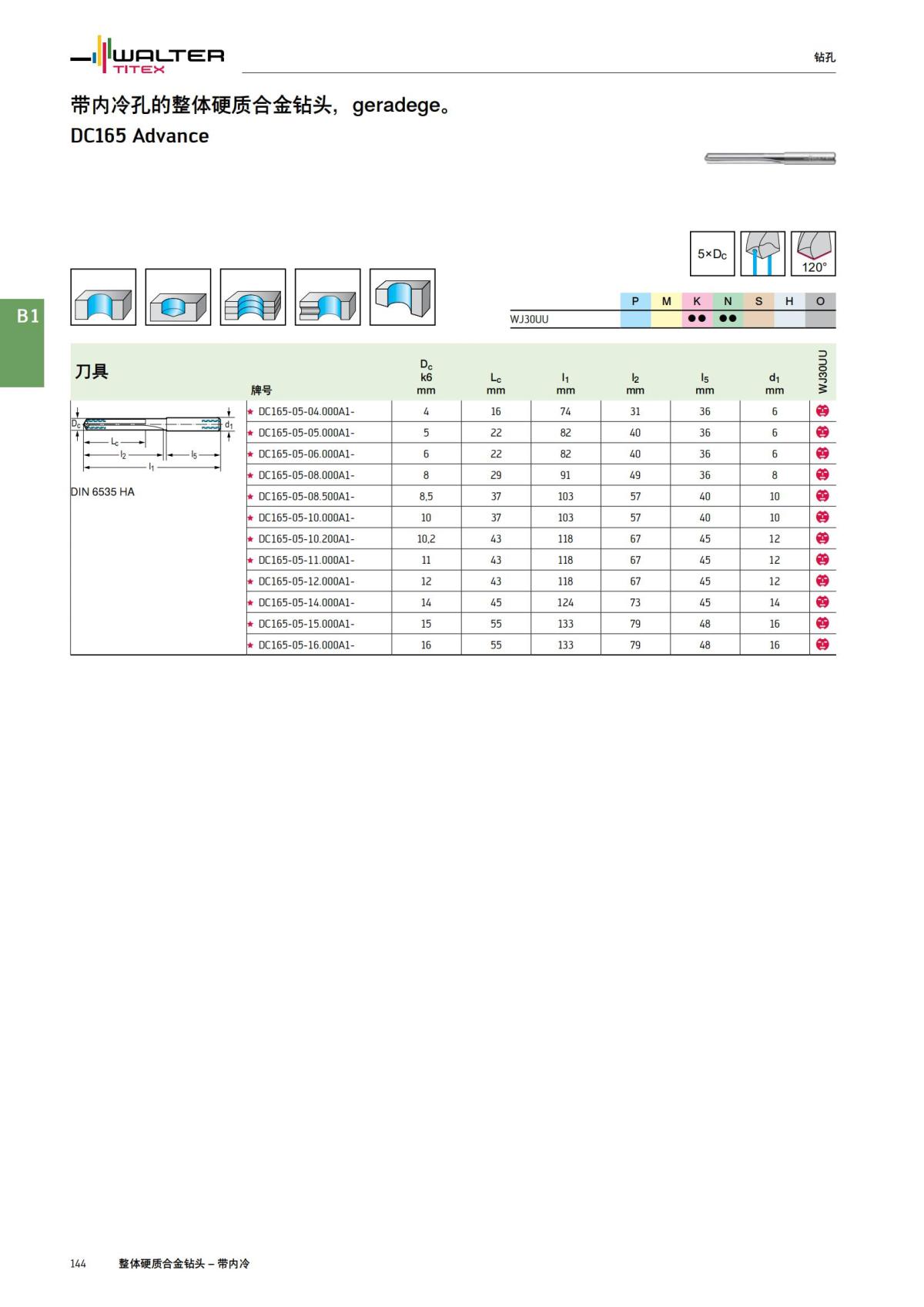Click the Dc k6 mm column header

426,377
